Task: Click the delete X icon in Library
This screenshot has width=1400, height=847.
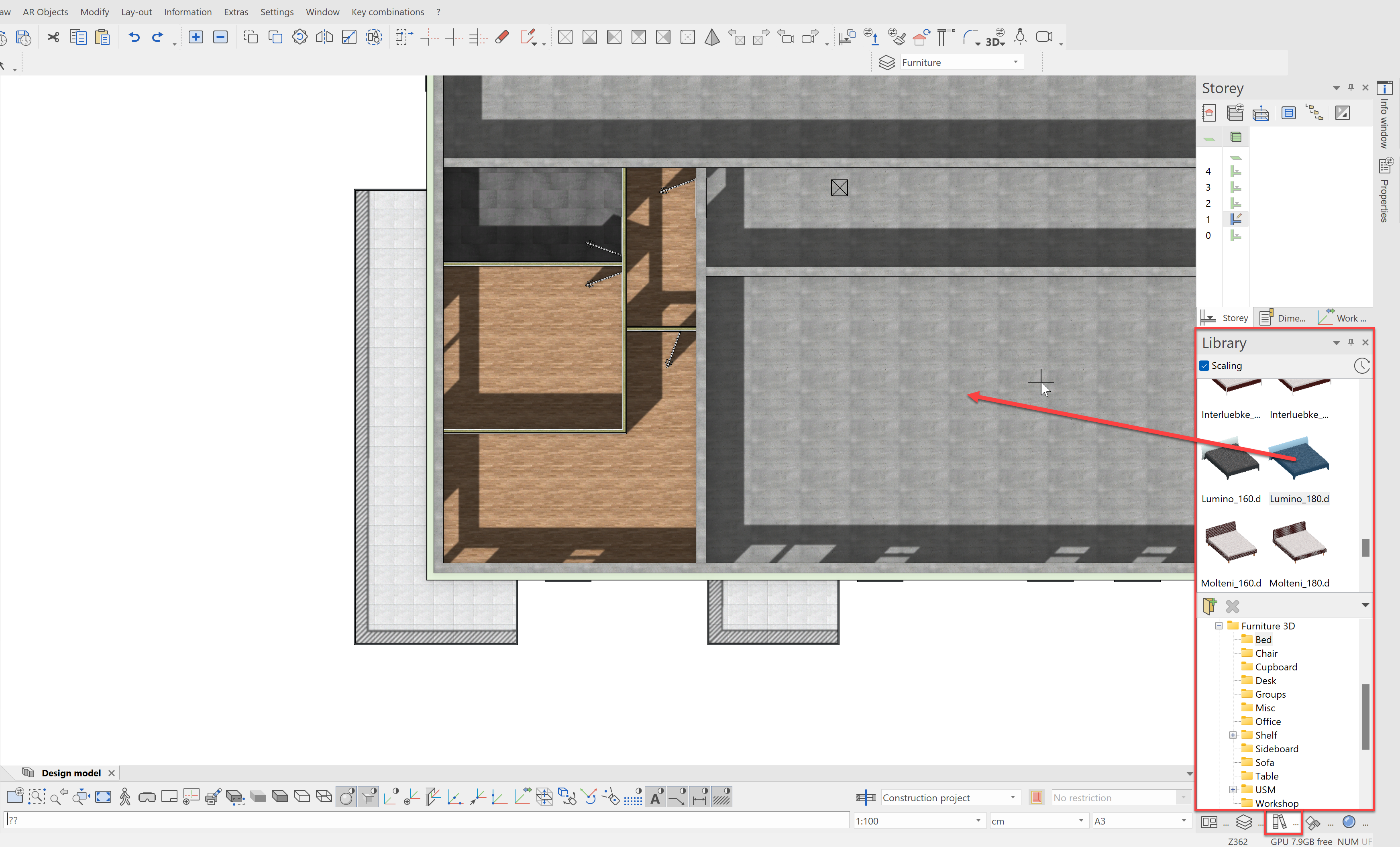Action: tap(1233, 606)
